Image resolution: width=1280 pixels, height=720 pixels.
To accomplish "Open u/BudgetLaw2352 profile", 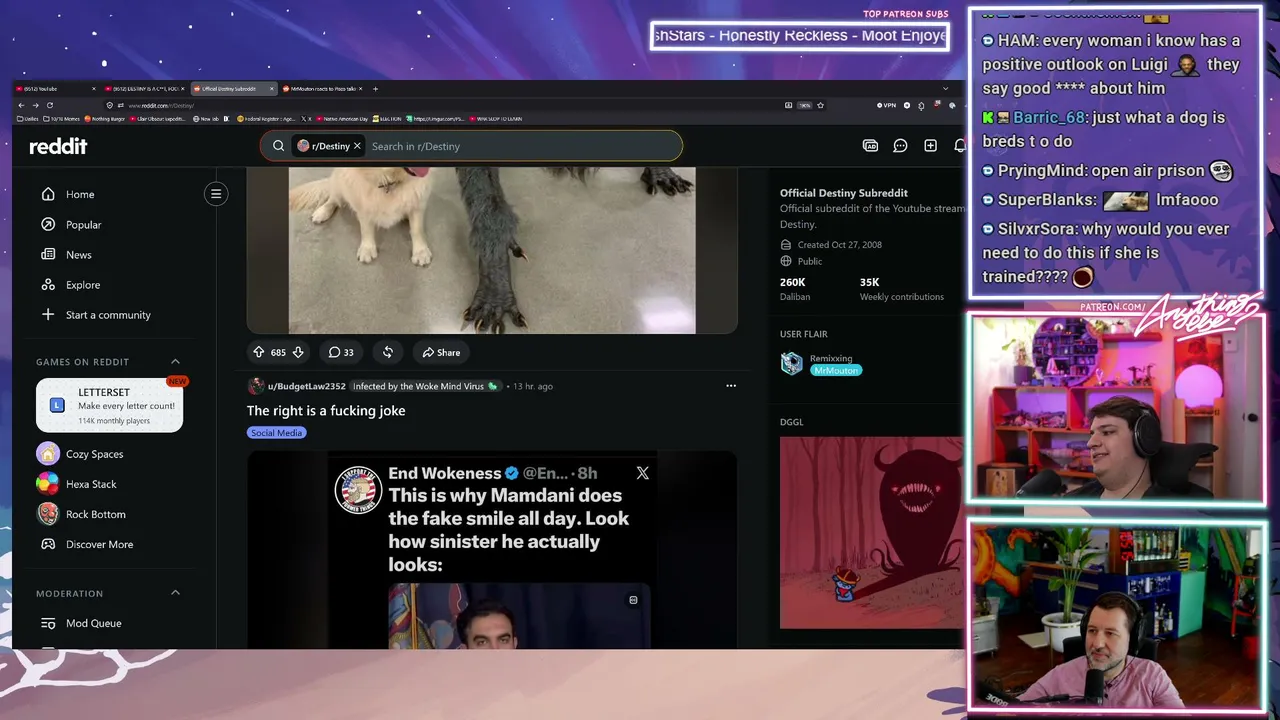I will (307, 386).
